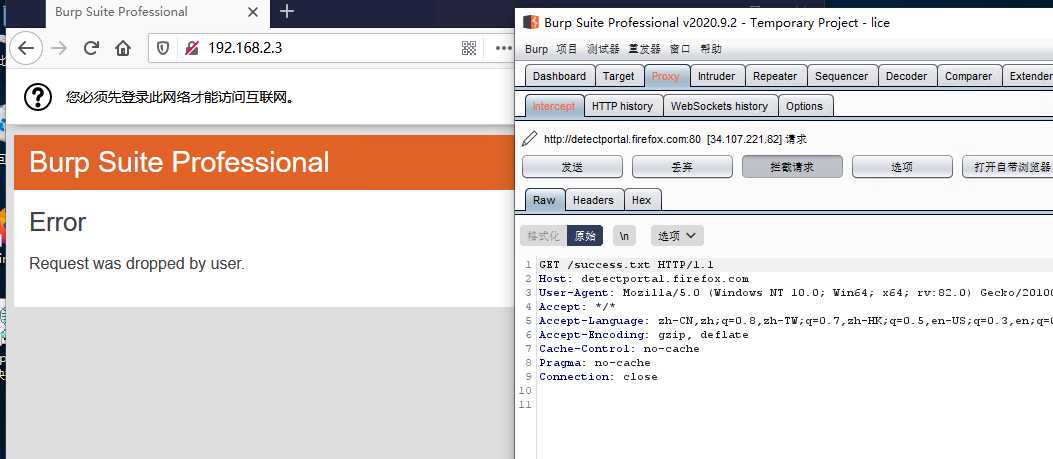Open the 重发器 menu in Burp
Screen dimensions: 1053x459
click(x=645, y=49)
